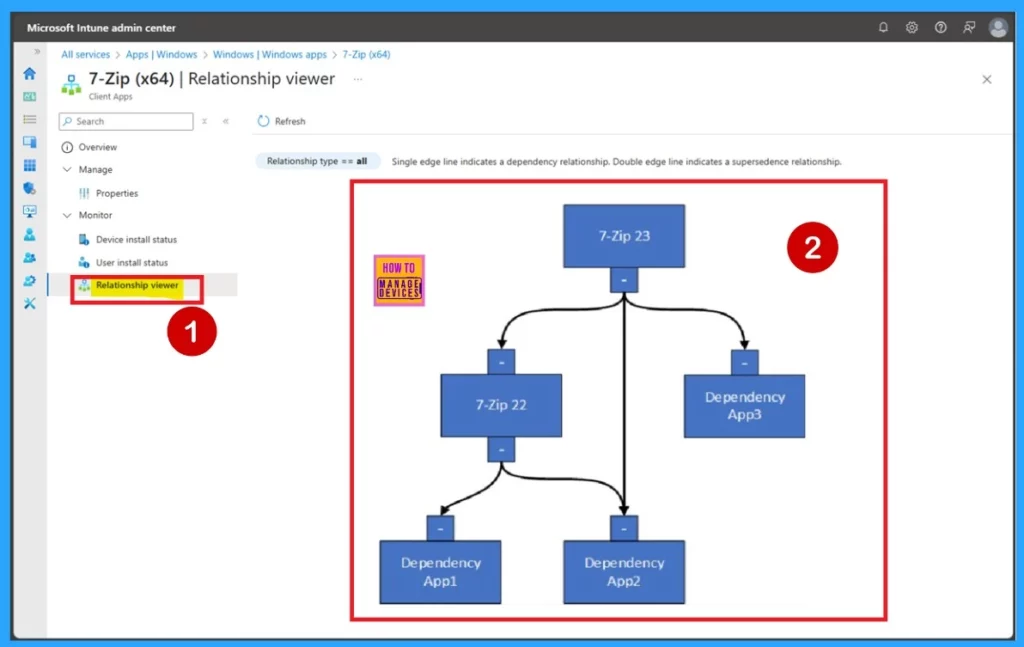Screen dimensions: 1024x647
Task: Open Troubleshooting tools icon in sidebar
Action: [29, 304]
